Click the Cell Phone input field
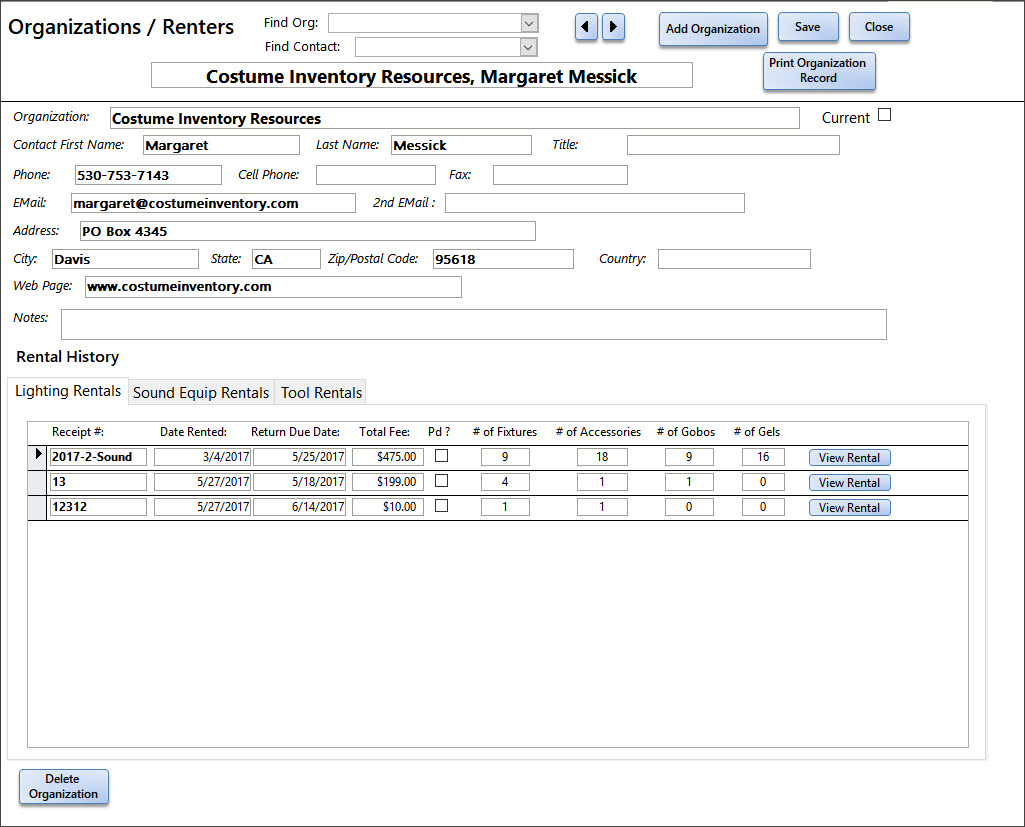 pyautogui.click(x=375, y=175)
